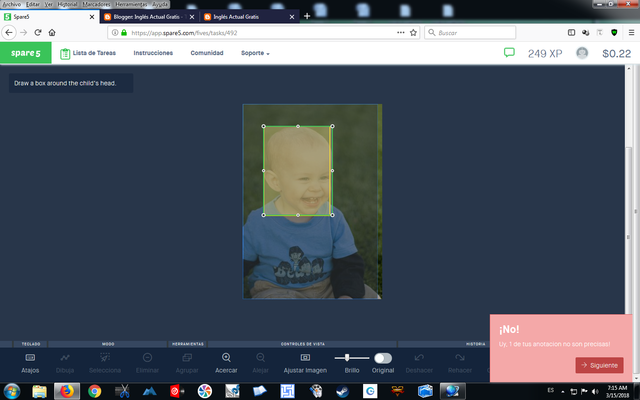Click the bottom-left handle of the box
This screenshot has height=400, width=640.
coord(264,215)
